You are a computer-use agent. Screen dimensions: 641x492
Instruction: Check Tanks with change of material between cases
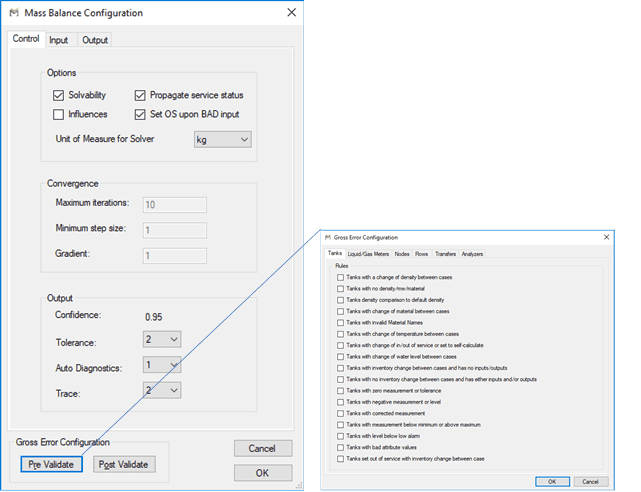[340, 312]
